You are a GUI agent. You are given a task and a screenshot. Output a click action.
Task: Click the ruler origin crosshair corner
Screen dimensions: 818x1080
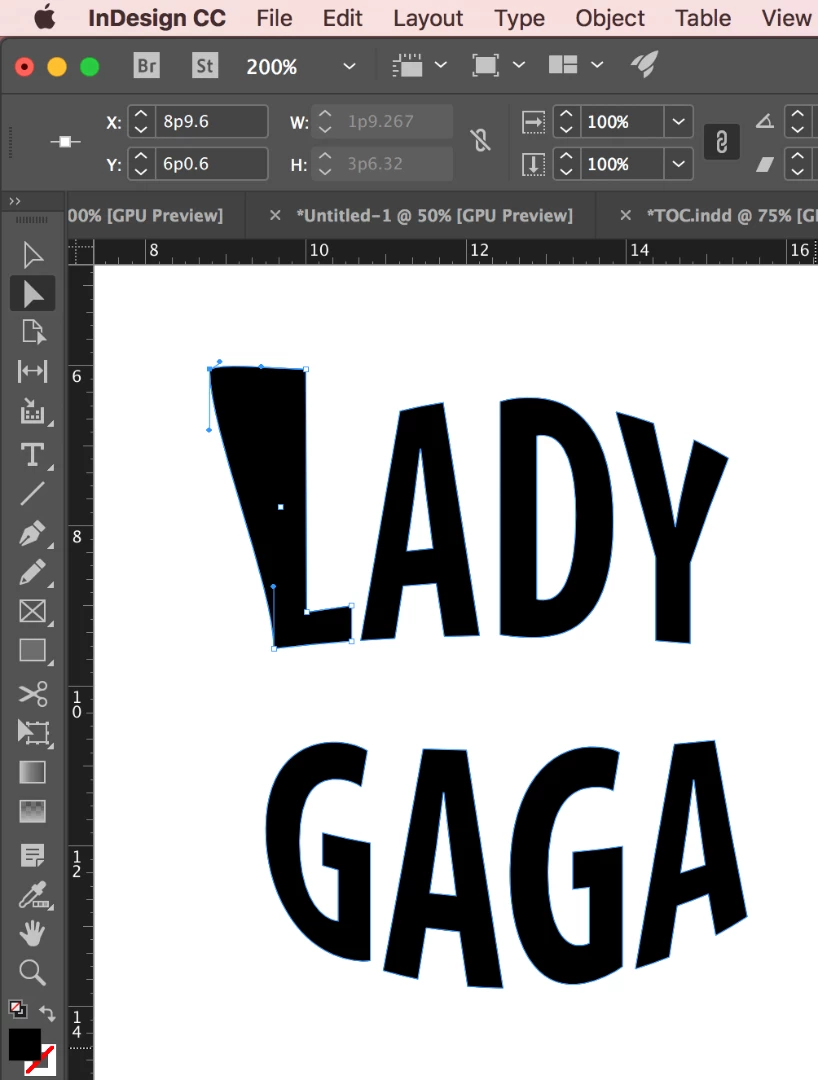point(81,253)
